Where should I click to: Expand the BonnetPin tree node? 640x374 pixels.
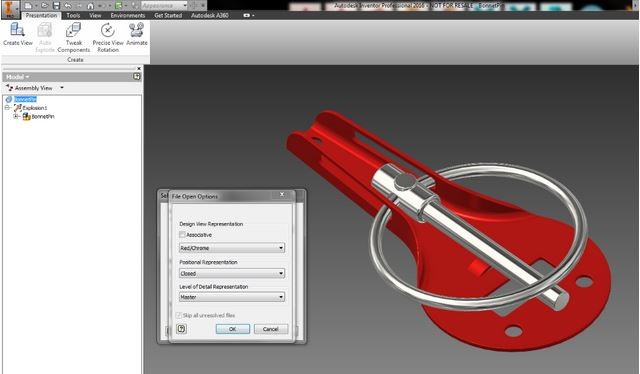tap(16, 116)
